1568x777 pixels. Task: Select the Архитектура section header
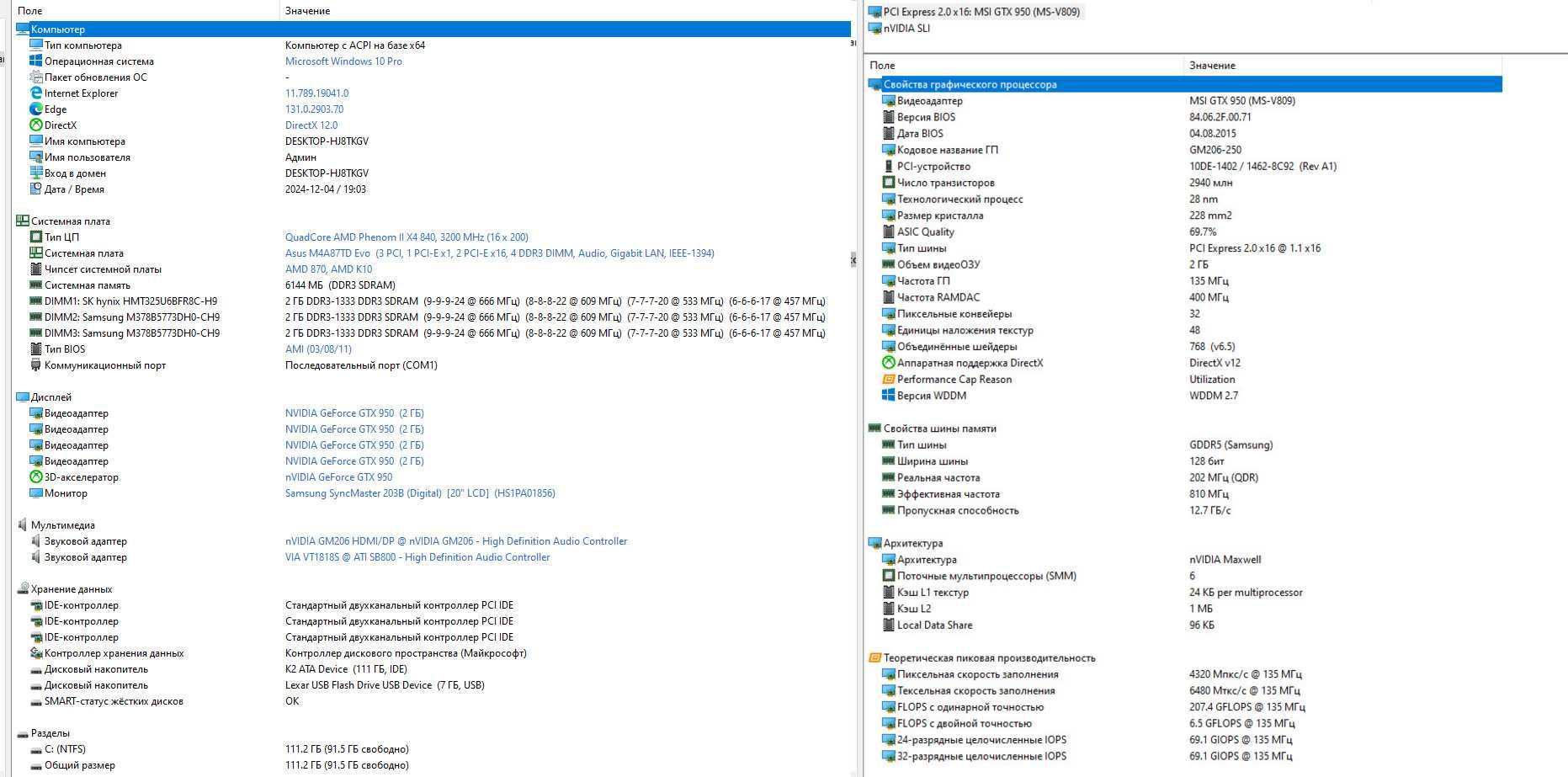tap(913, 543)
